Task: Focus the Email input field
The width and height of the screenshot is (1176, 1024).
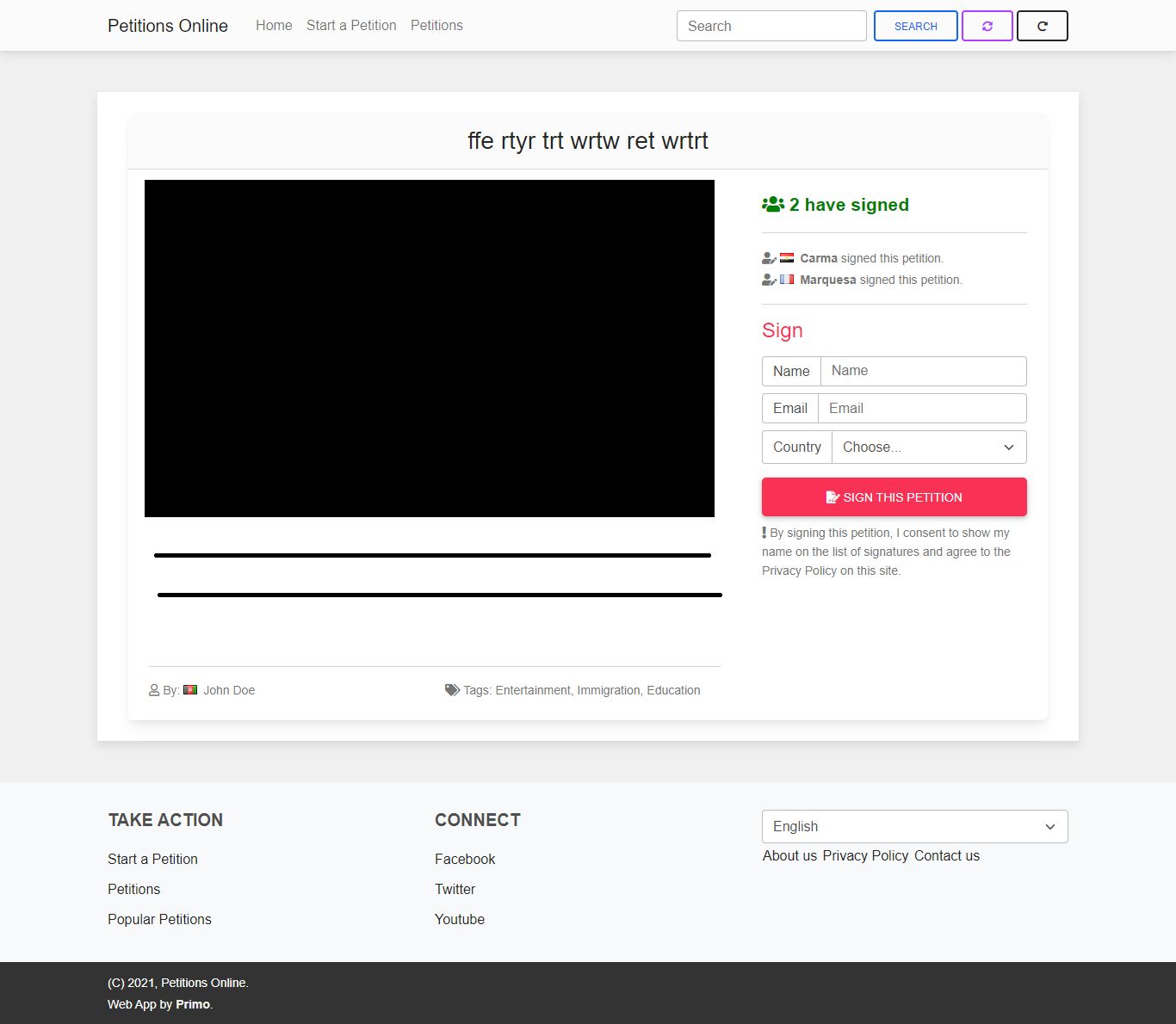Action: (x=922, y=408)
